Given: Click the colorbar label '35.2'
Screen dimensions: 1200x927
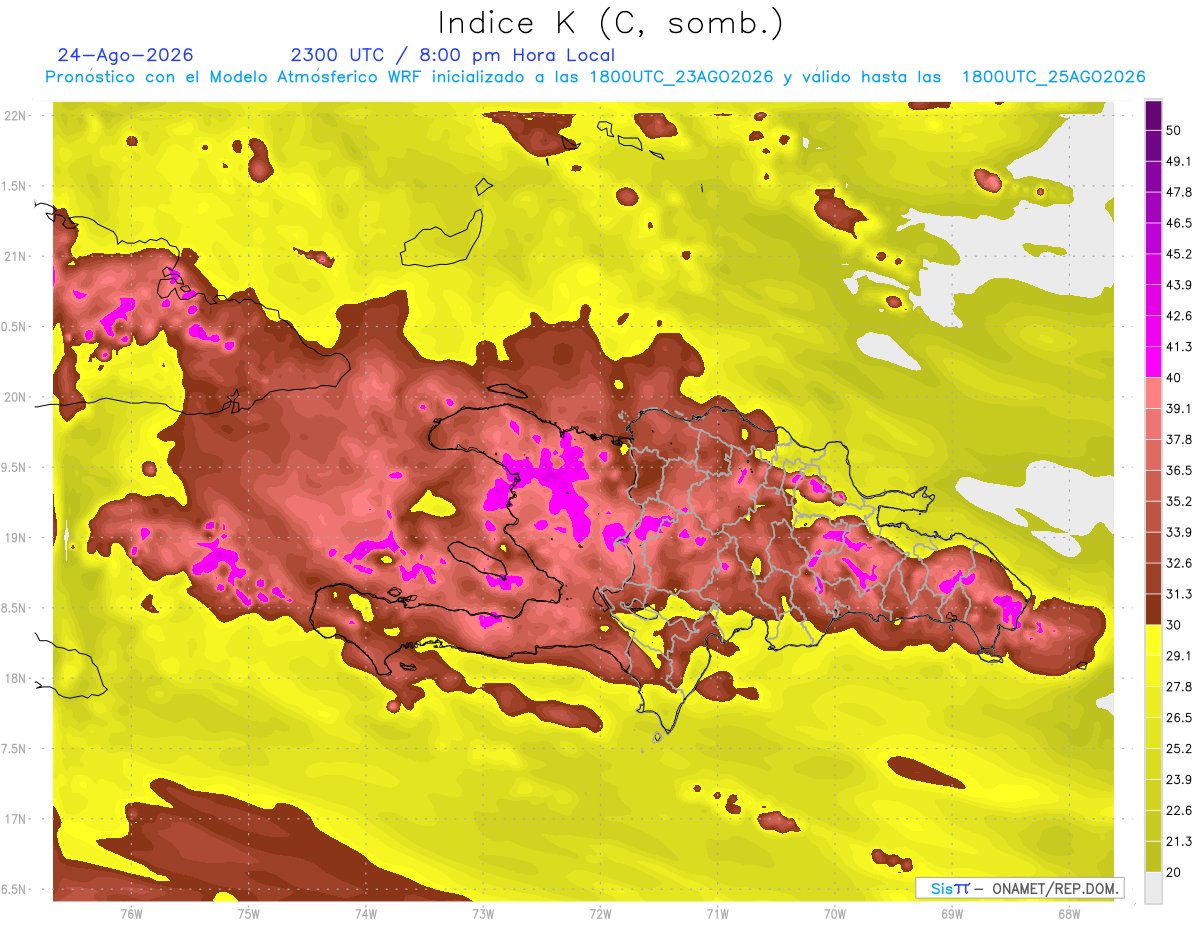Looking at the screenshot, I should (1178, 501).
